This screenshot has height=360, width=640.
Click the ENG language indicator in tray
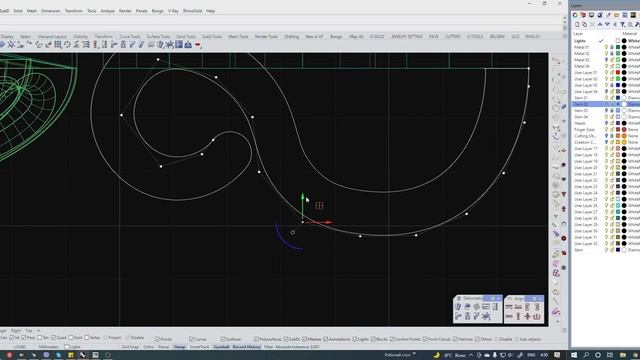531,355
